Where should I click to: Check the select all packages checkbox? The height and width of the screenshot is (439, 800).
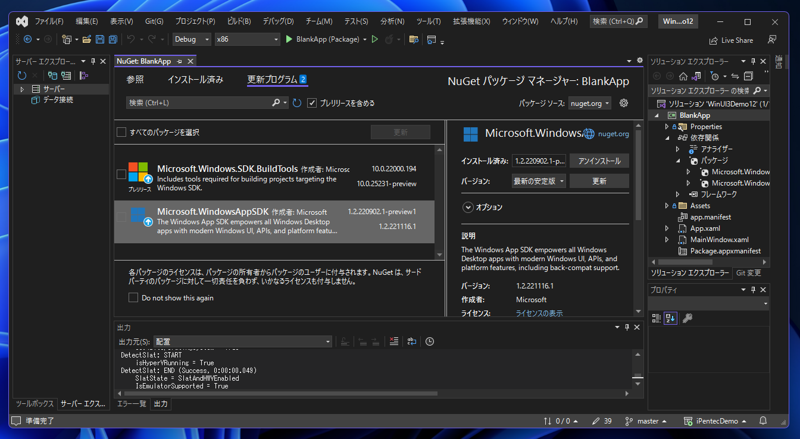coord(122,132)
